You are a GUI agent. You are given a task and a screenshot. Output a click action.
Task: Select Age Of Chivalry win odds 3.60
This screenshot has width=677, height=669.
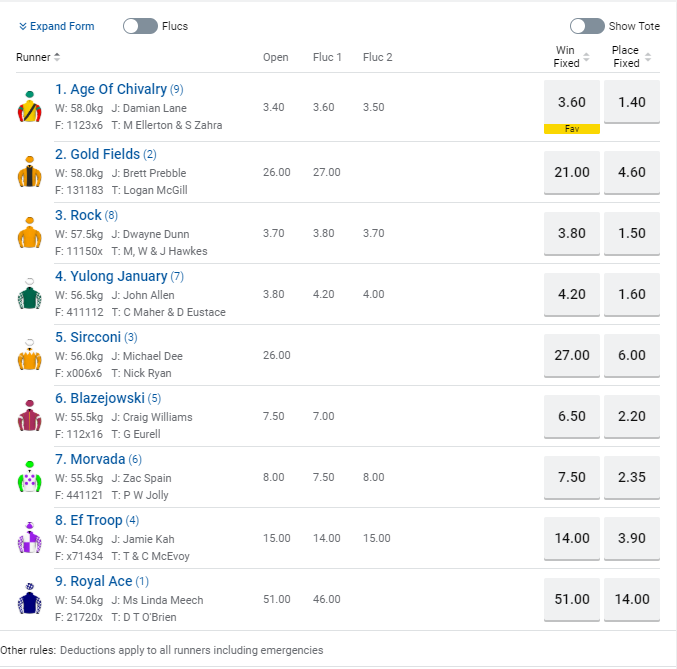click(571, 101)
